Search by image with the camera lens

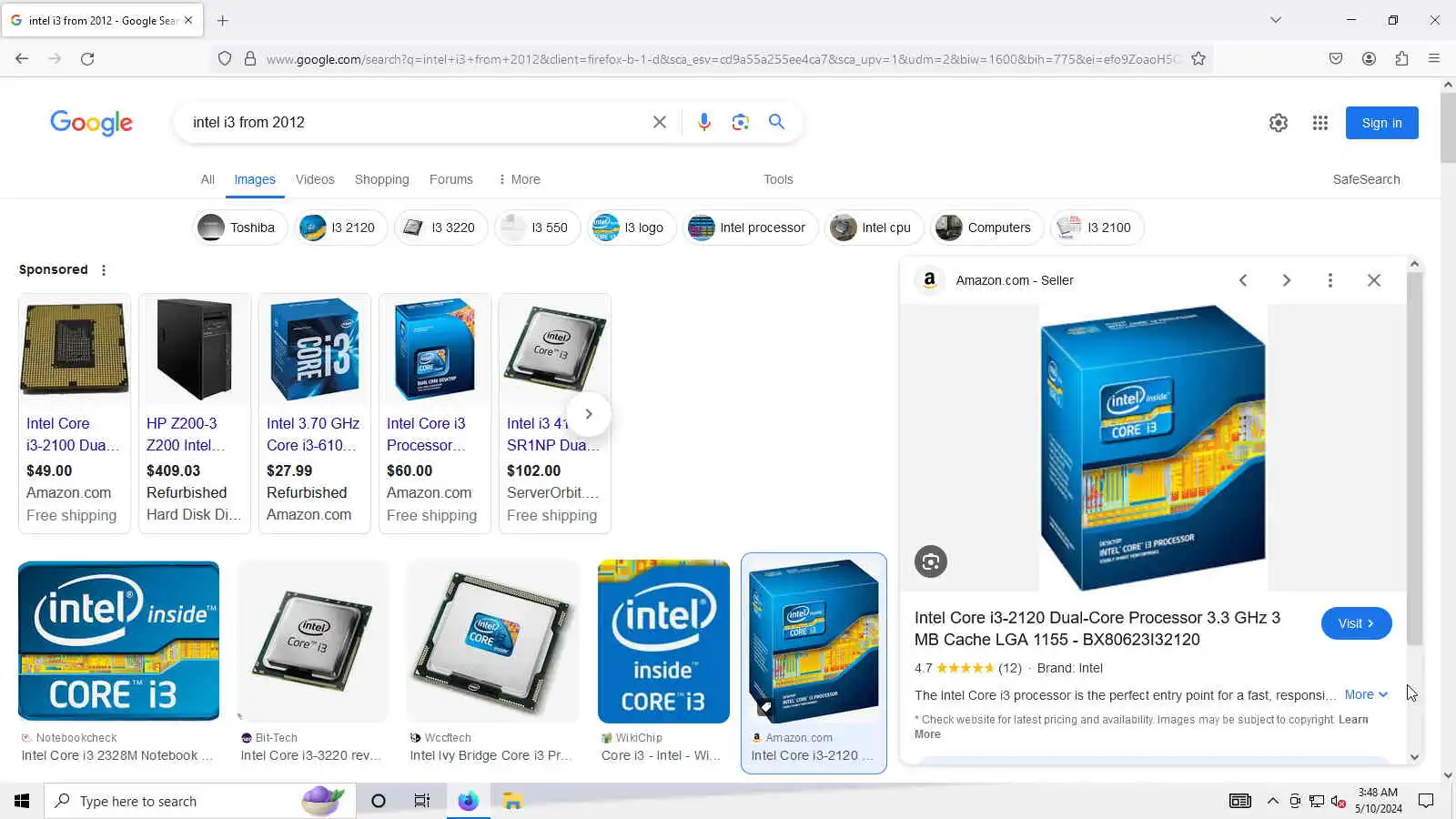click(x=741, y=122)
